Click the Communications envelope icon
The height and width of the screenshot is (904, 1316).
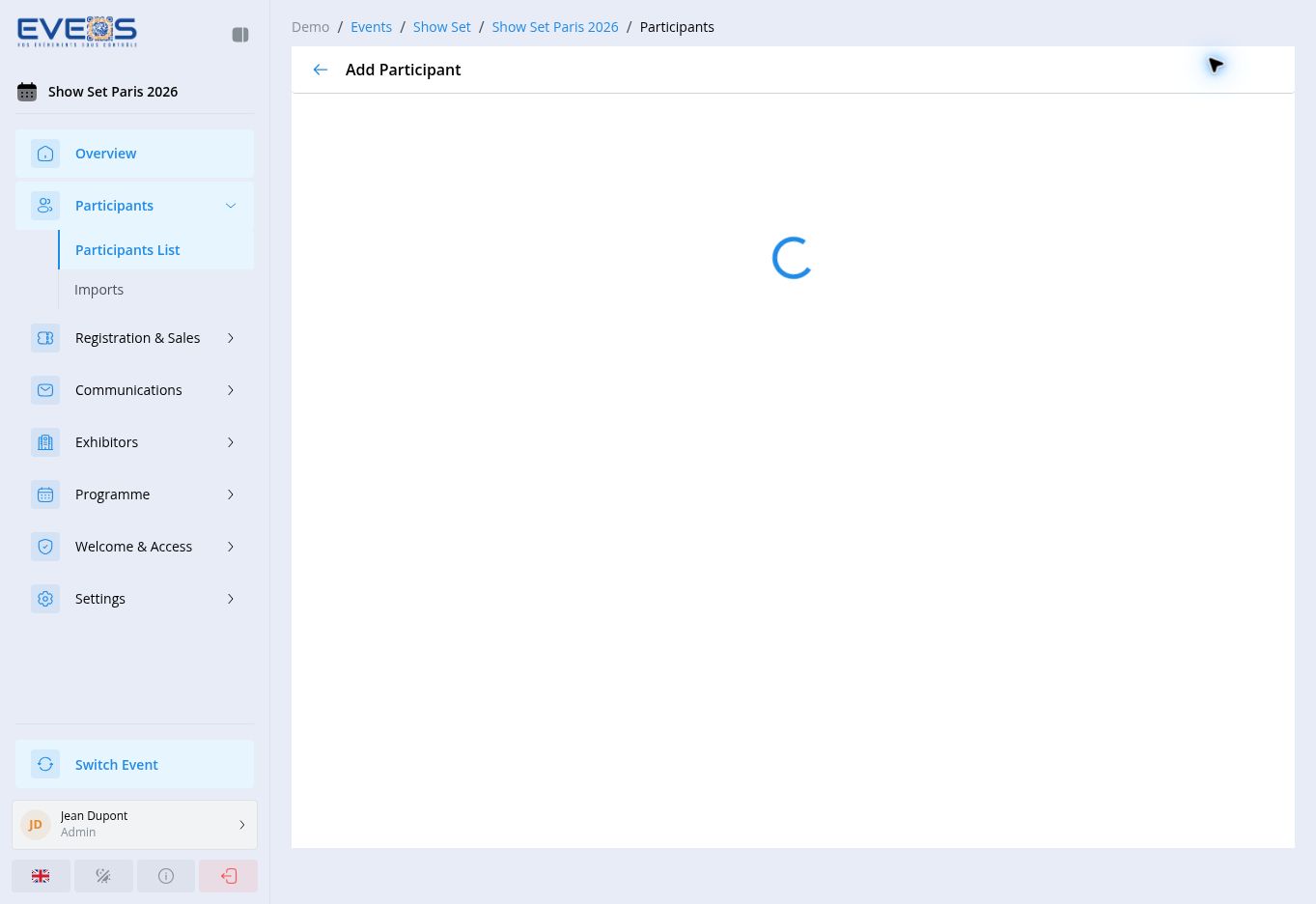(45, 390)
